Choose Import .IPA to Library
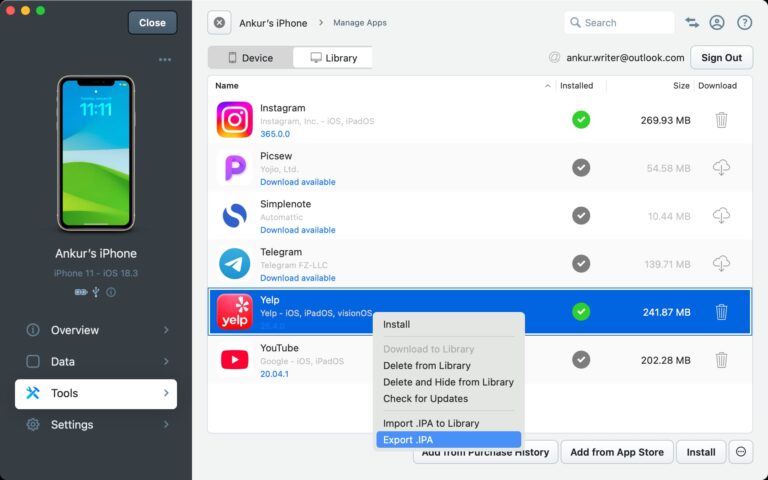Viewport: 768px width, 480px height. (x=448, y=423)
